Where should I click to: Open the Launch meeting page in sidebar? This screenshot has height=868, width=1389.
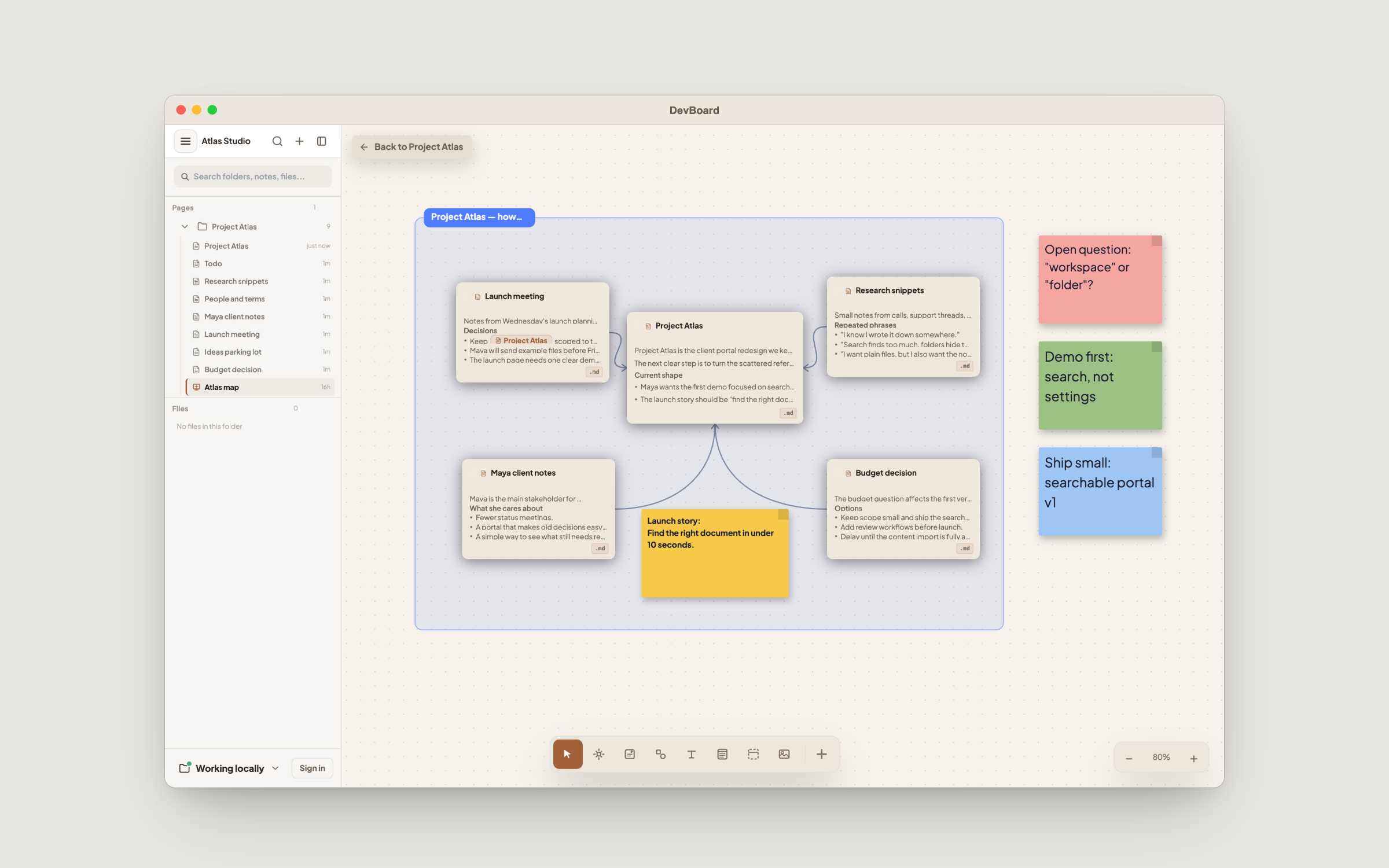260,334
